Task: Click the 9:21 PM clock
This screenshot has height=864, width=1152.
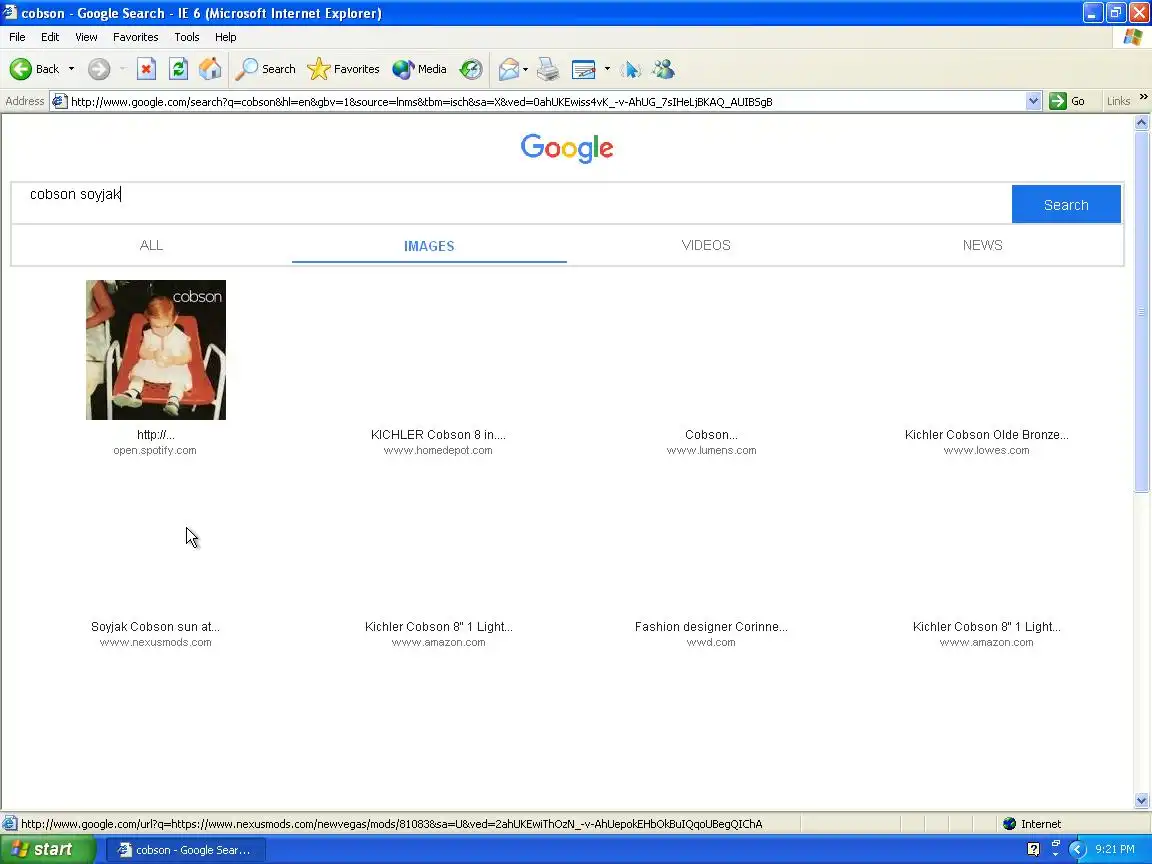Action: pyautogui.click(x=1115, y=849)
